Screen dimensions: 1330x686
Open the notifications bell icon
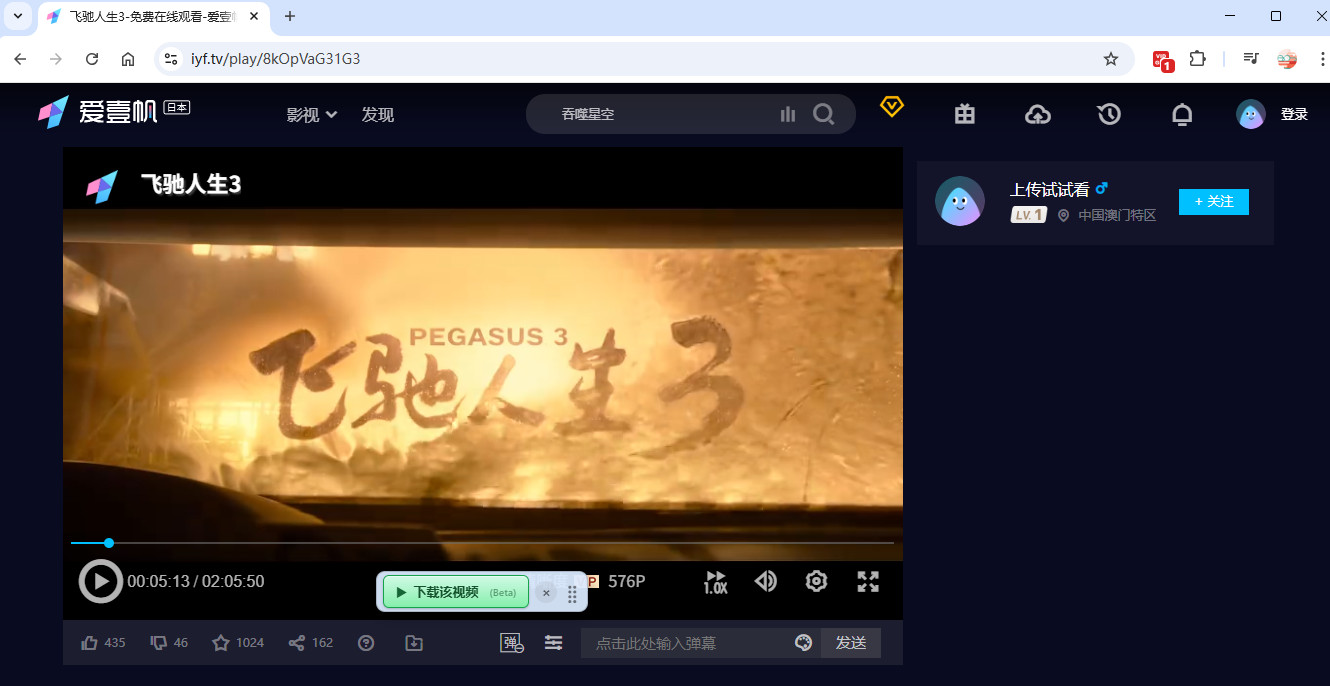coord(1182,115)
